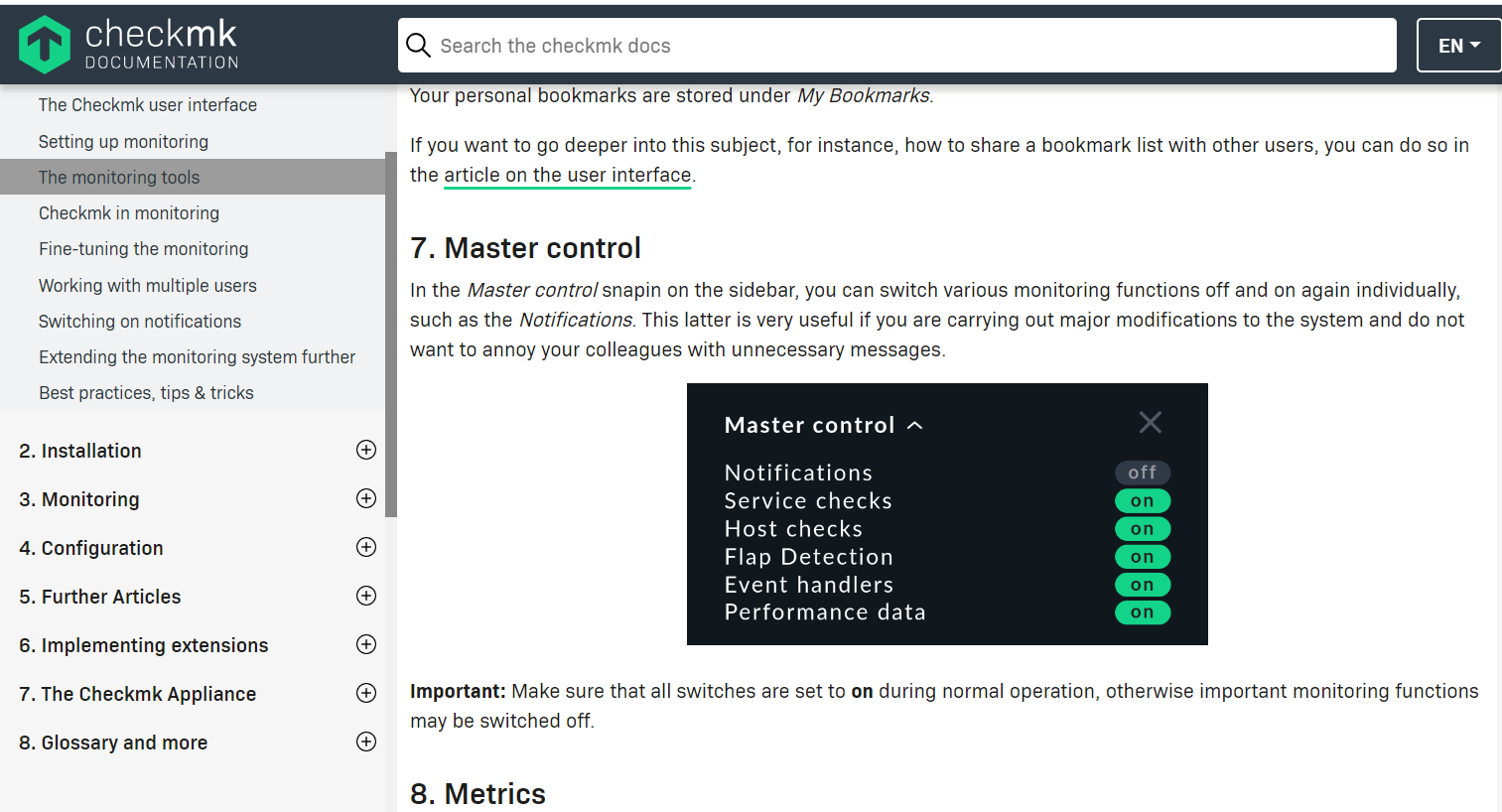Click the plus icon beside 8. Glossary and more
1502x812 pixels.
click(x=366, y=742)
